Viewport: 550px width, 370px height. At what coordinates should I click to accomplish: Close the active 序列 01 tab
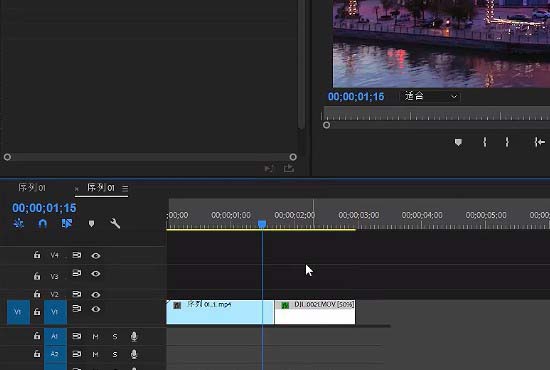(x=77, y=189)
